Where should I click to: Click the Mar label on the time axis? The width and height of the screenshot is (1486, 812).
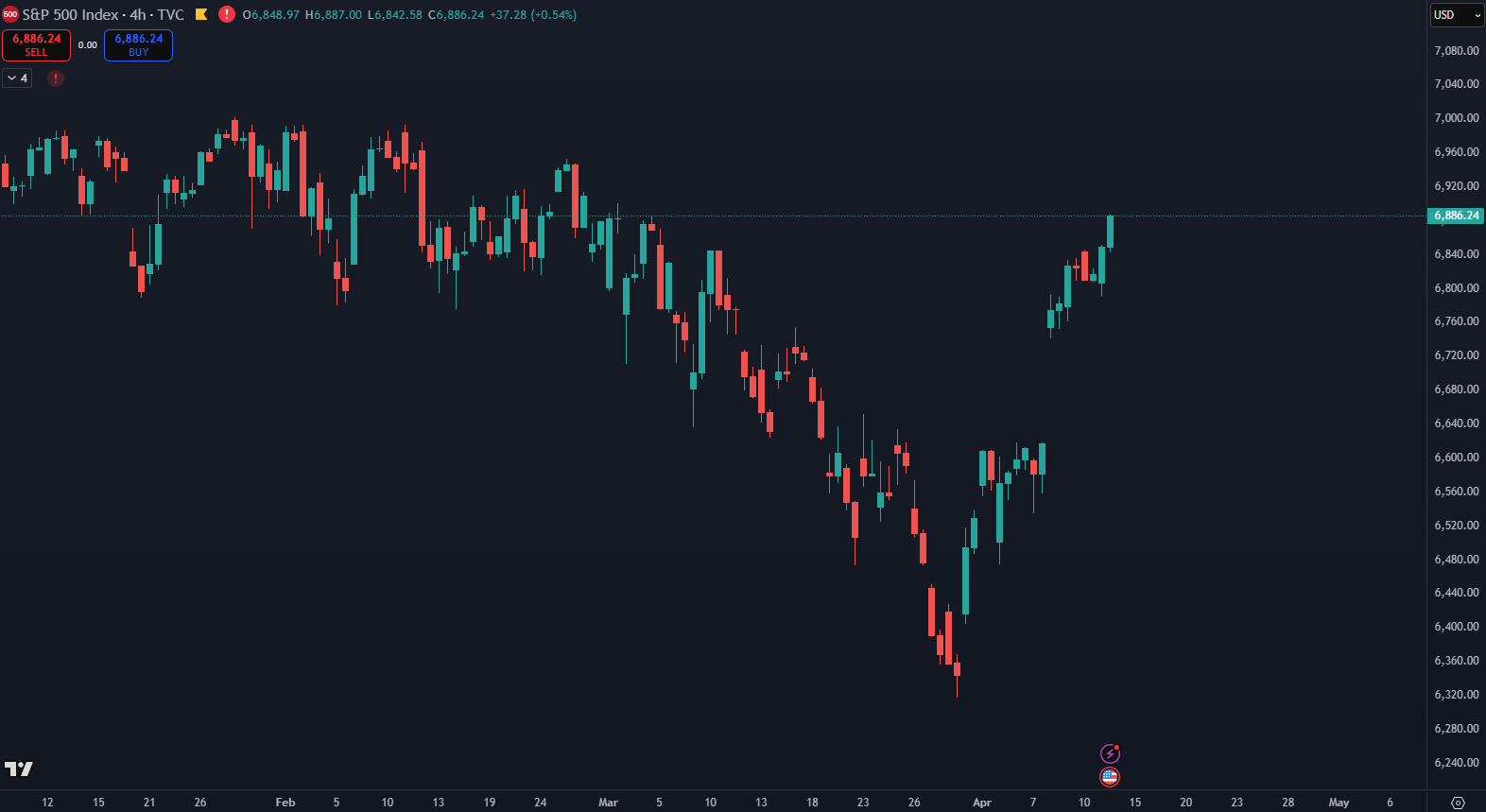[608, 803]
